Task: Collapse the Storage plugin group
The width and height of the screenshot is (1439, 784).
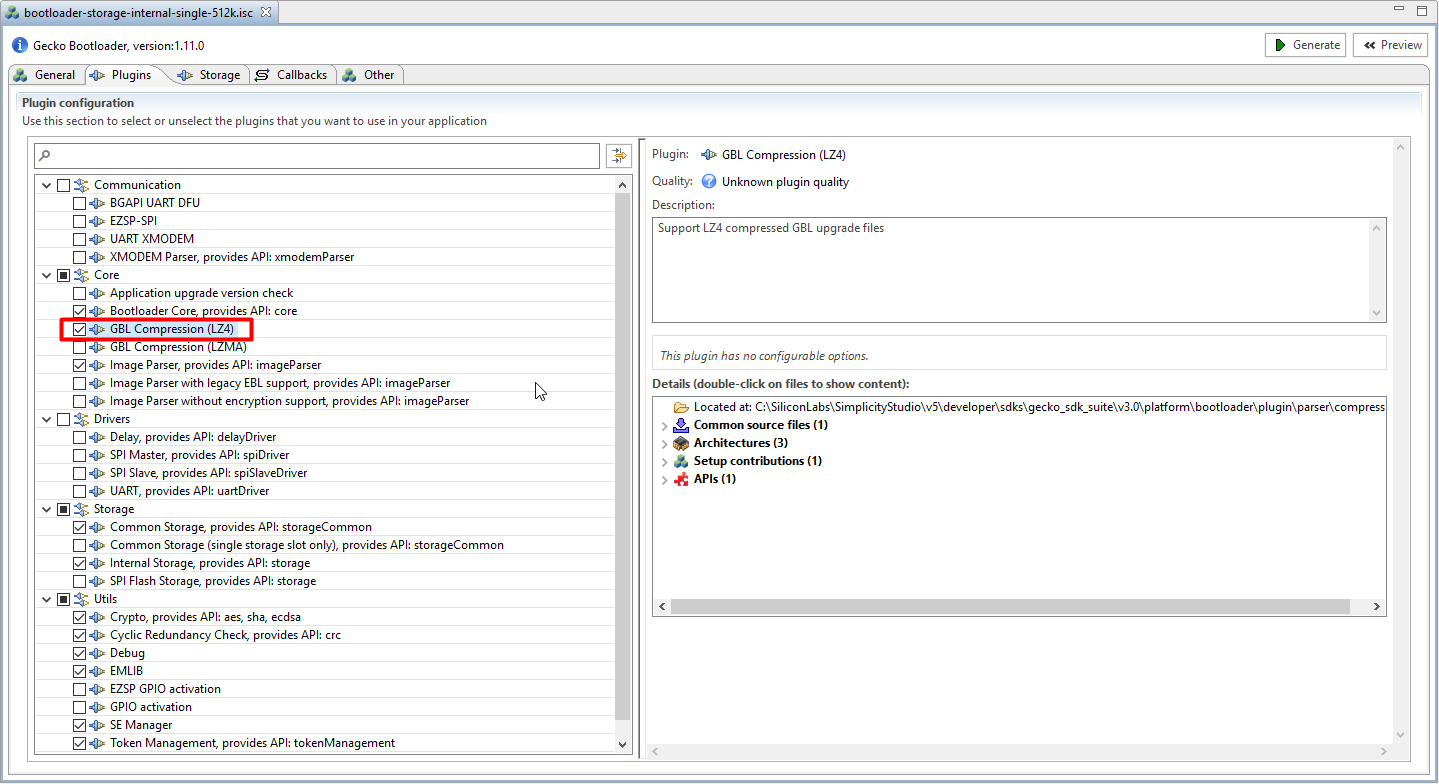Action: pos(46,509)
